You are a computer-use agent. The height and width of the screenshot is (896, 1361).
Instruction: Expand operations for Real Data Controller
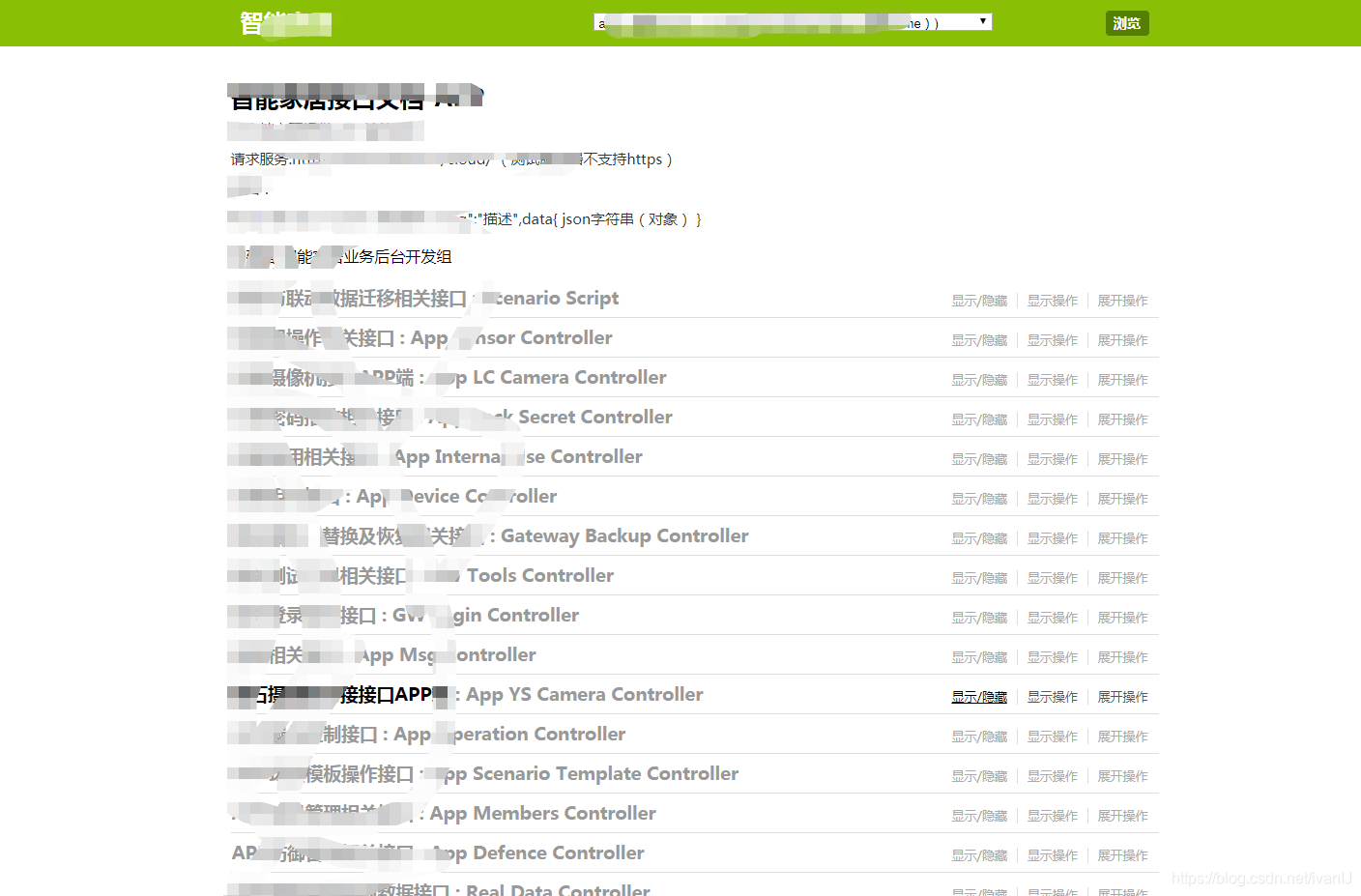pyautogui.click(x=1122, y=889)
